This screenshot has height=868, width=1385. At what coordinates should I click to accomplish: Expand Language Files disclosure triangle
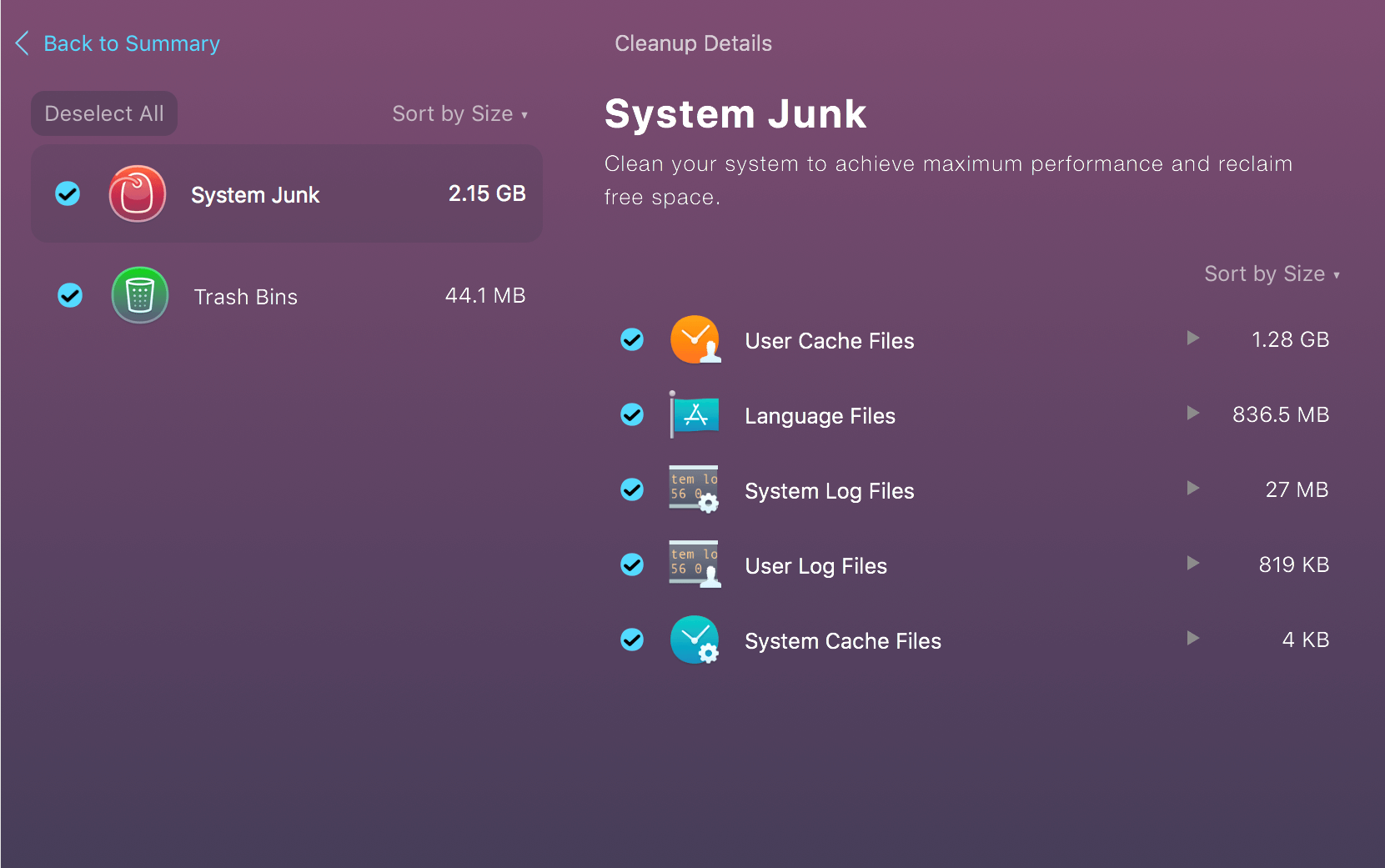coord(1193,413)
